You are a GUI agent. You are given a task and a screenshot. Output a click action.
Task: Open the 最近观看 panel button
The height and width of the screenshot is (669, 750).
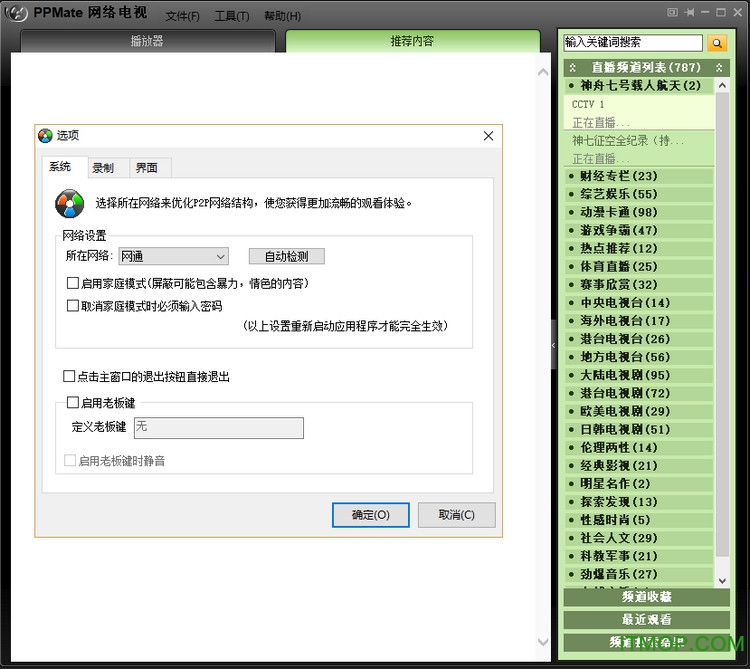click(x=647, y=620)
